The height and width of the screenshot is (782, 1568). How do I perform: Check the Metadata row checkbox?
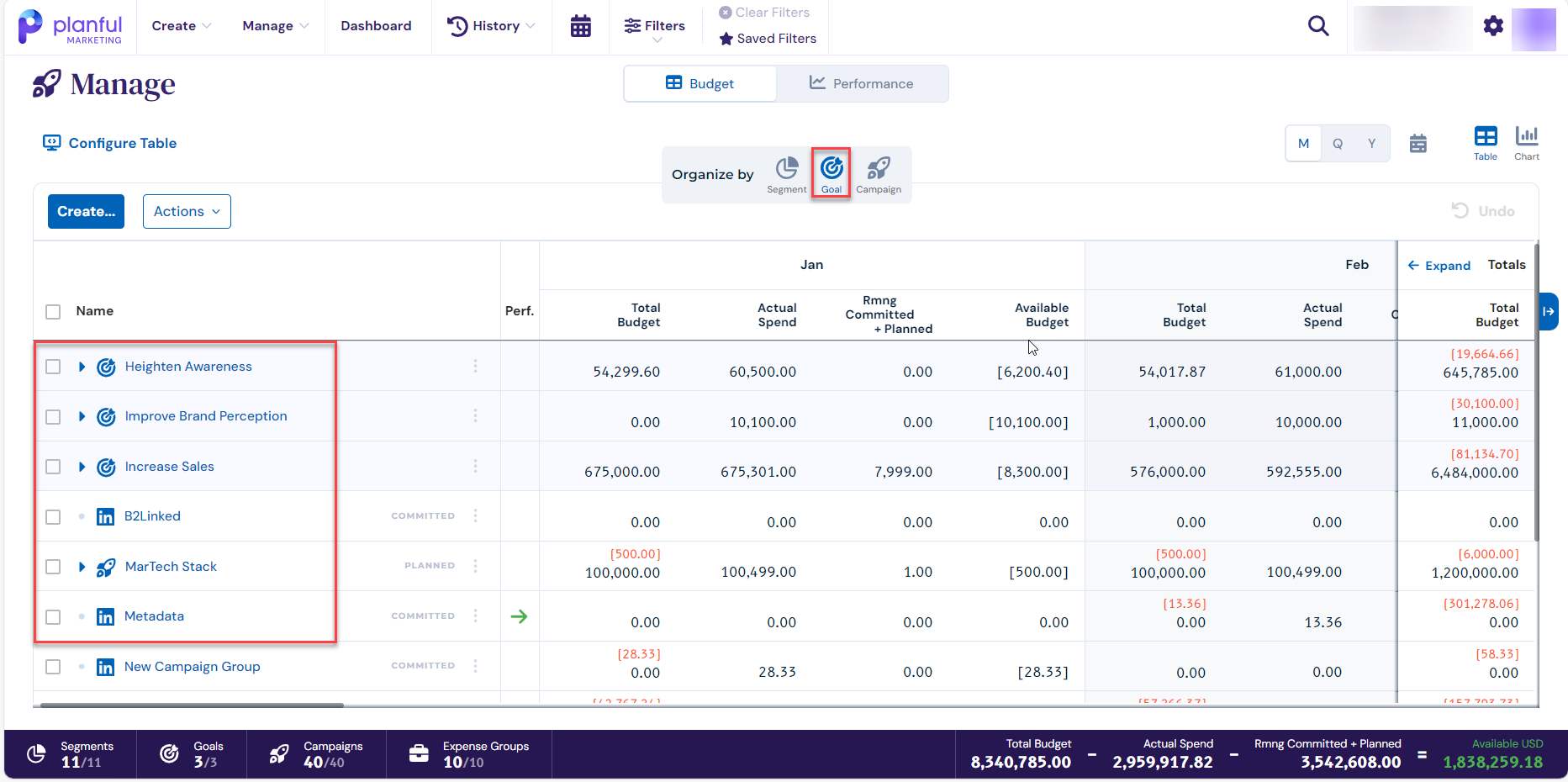[x=53, y=617]
